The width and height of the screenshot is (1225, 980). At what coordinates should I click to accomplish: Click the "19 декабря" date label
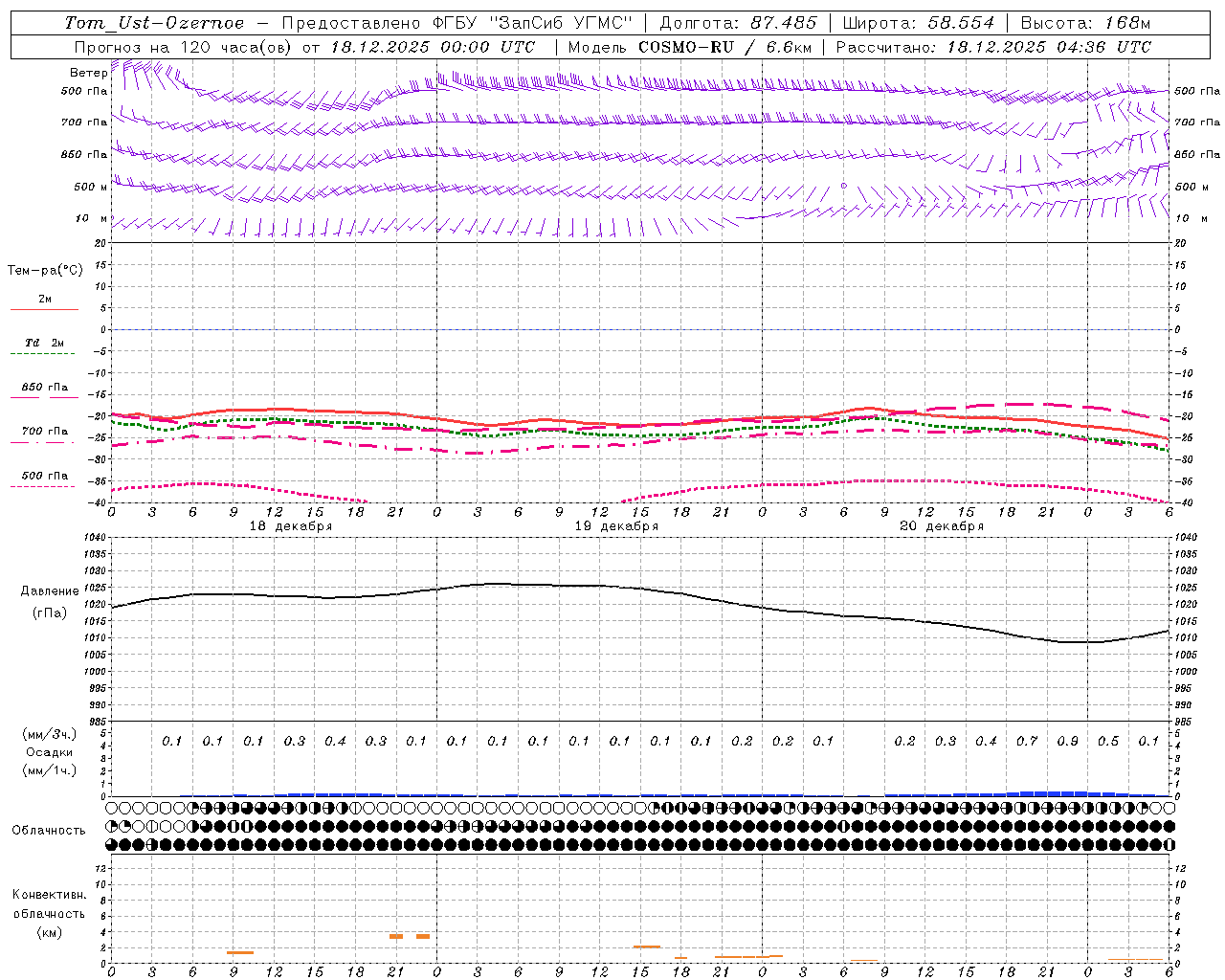click(616, 526)
